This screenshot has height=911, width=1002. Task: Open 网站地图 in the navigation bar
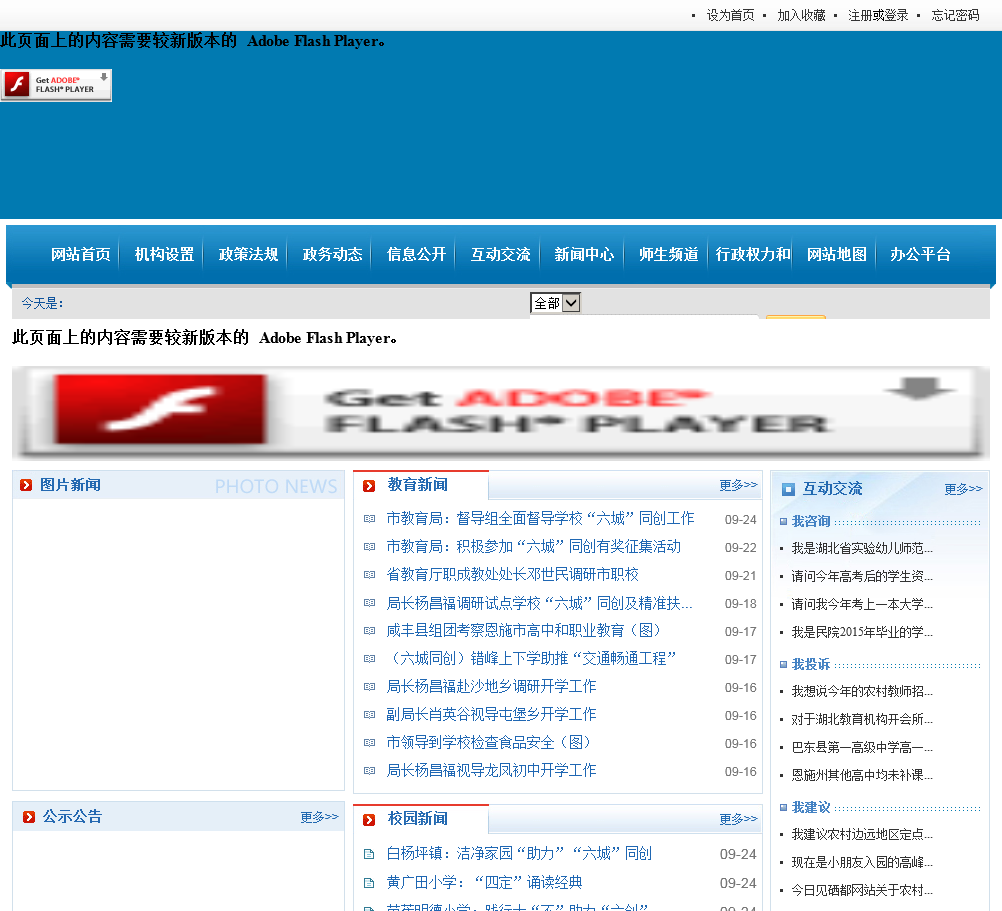click(x=836, y=254)
